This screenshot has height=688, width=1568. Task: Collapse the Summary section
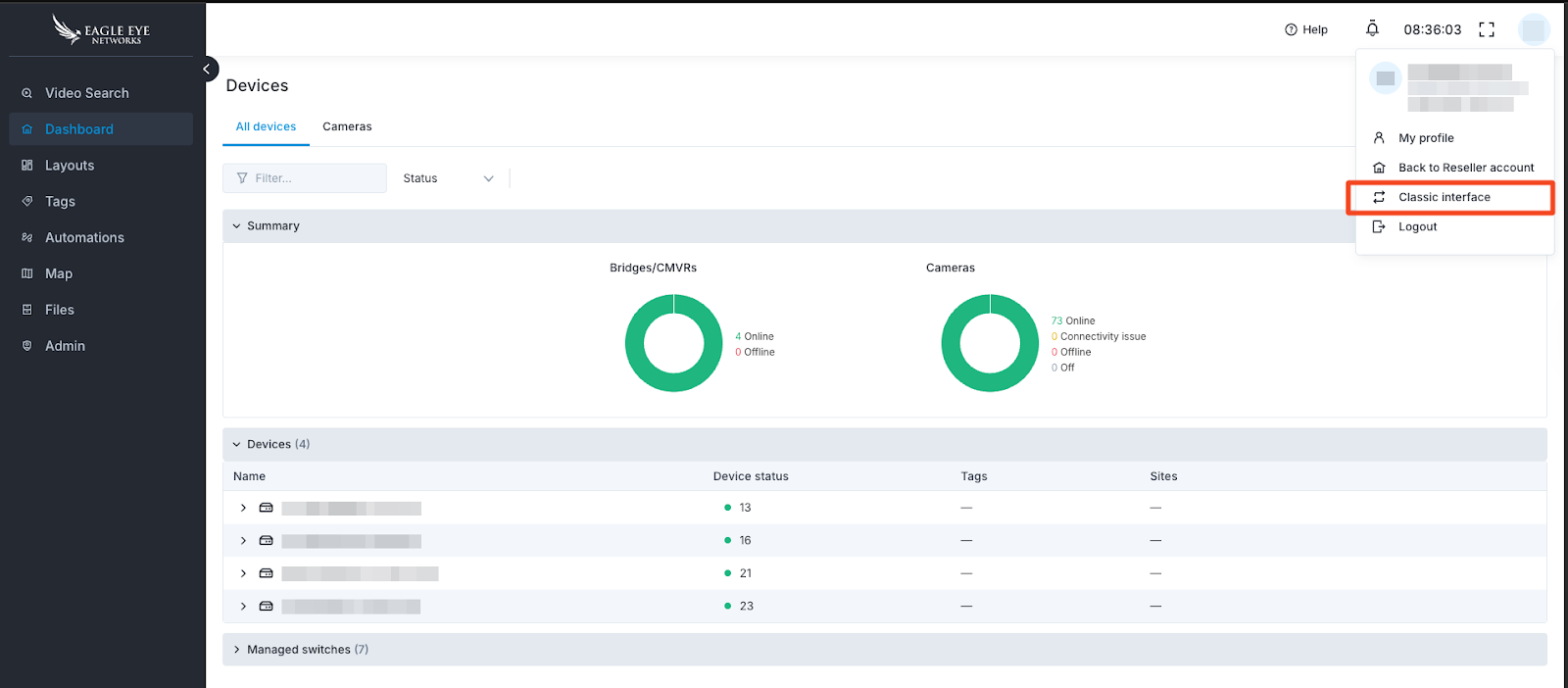point(237,225)
